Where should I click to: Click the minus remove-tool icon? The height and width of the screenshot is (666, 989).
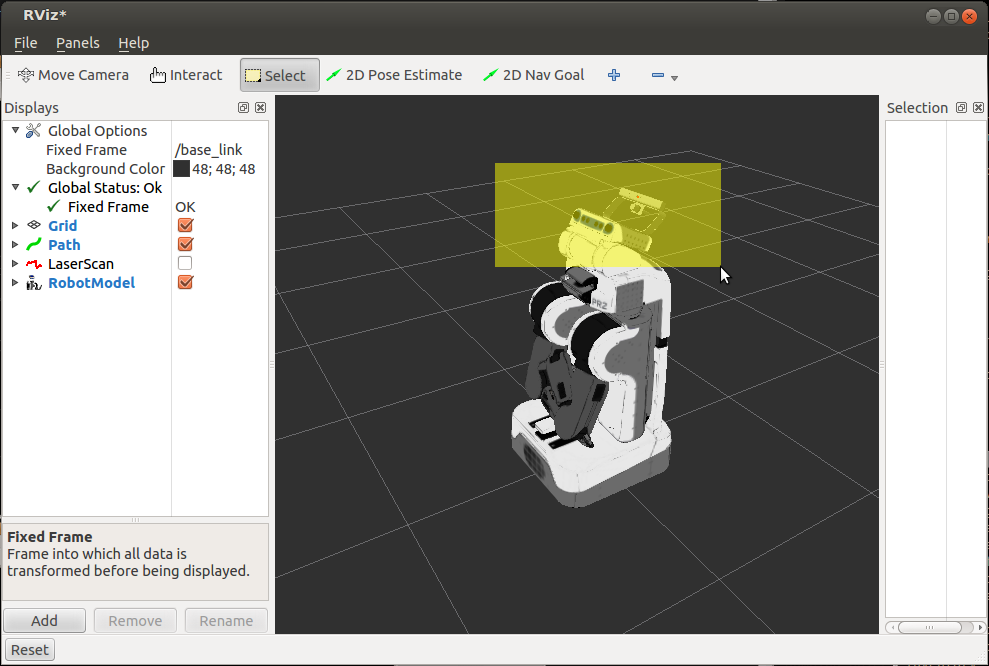click(658, 75)
